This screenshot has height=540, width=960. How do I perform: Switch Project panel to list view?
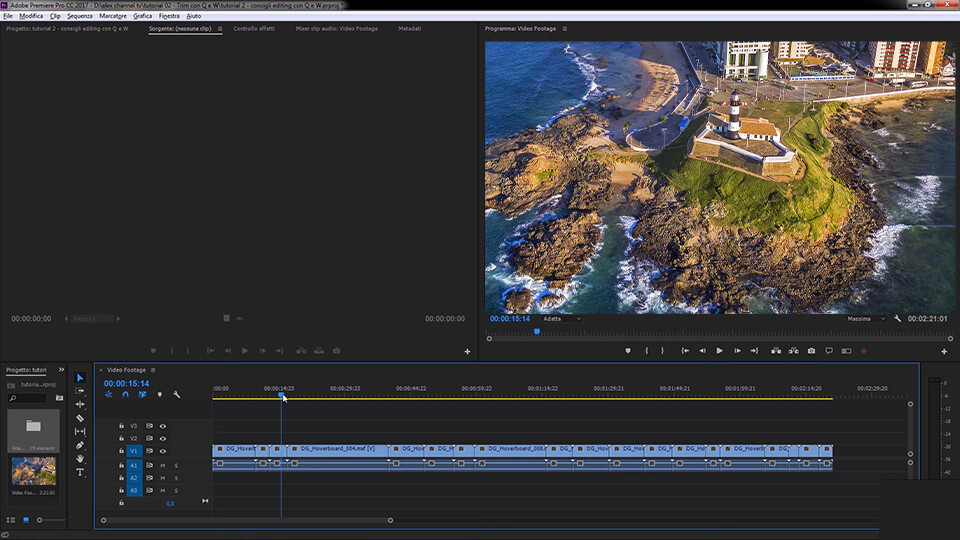pyautogui.click(x=10, y=520)
